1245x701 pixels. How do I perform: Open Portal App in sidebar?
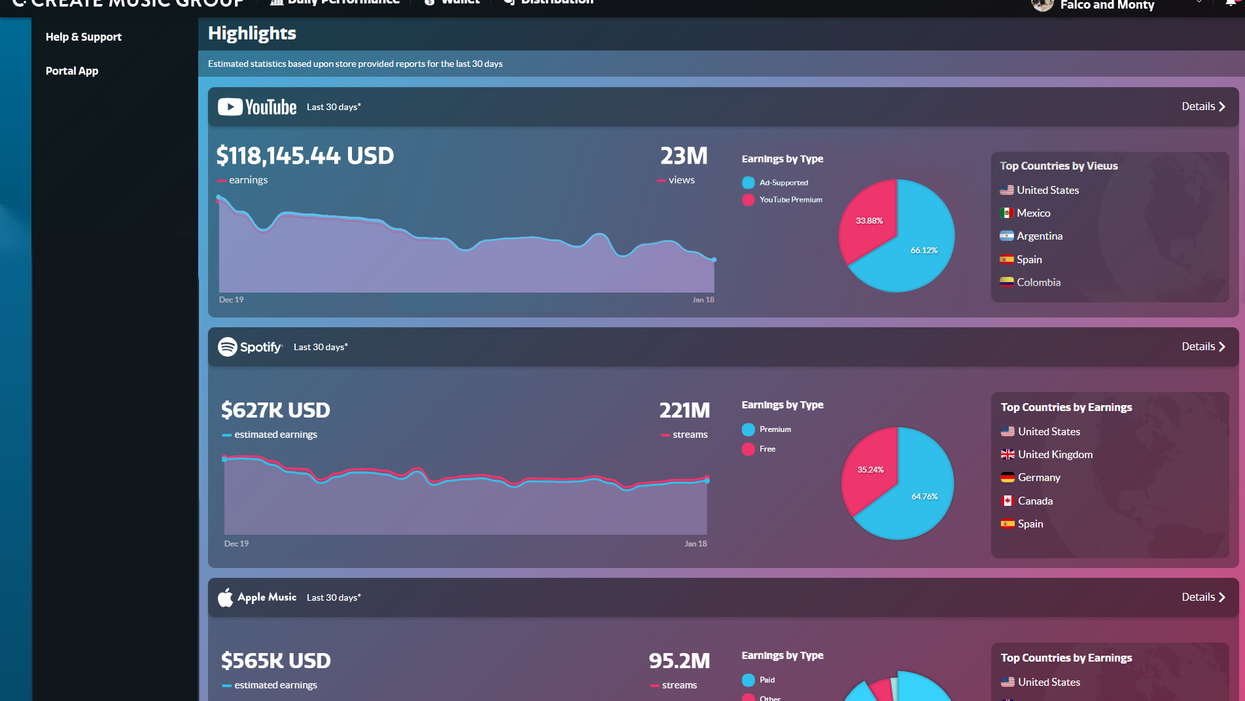tap(72, 71)
